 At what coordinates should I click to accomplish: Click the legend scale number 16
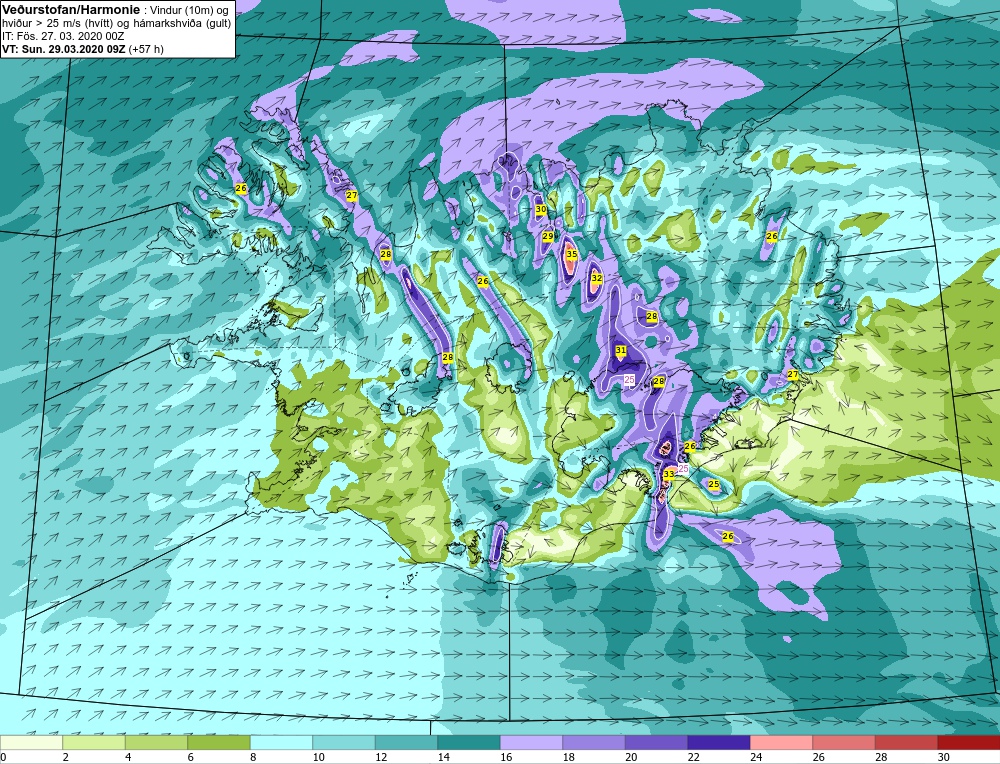click(x=506, y=758)
